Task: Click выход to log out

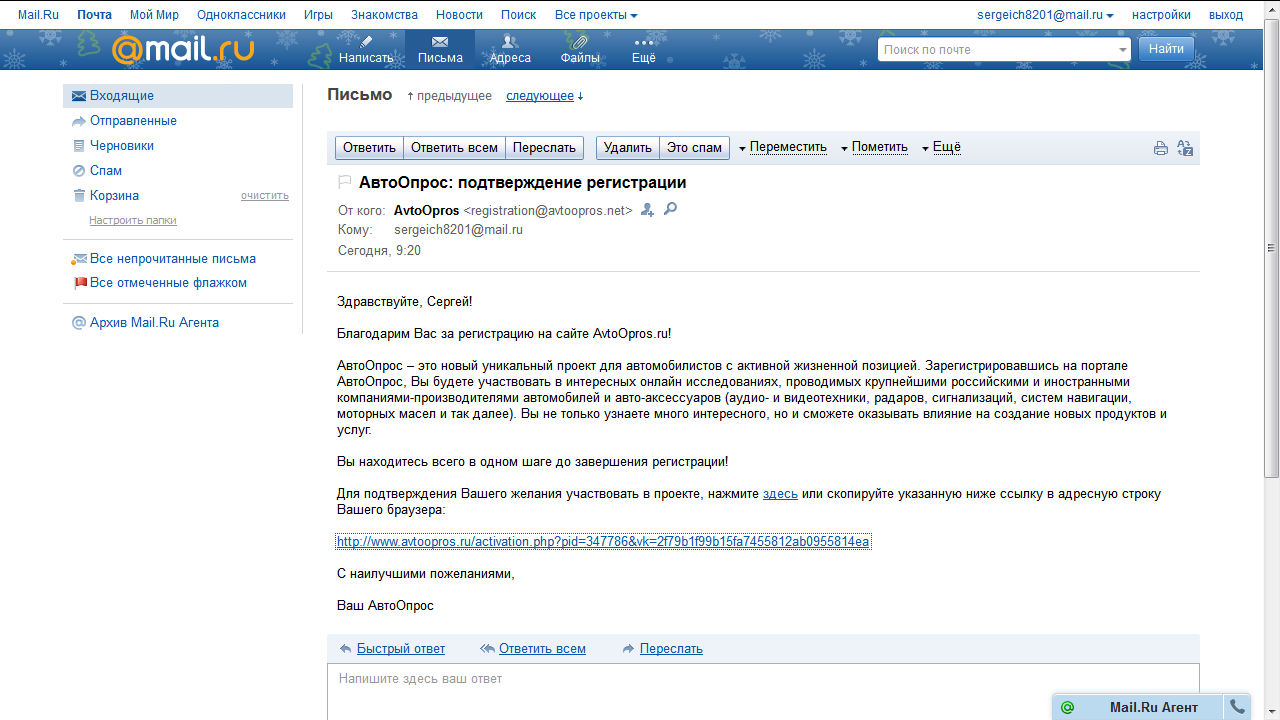Action: pos(1226,15)
